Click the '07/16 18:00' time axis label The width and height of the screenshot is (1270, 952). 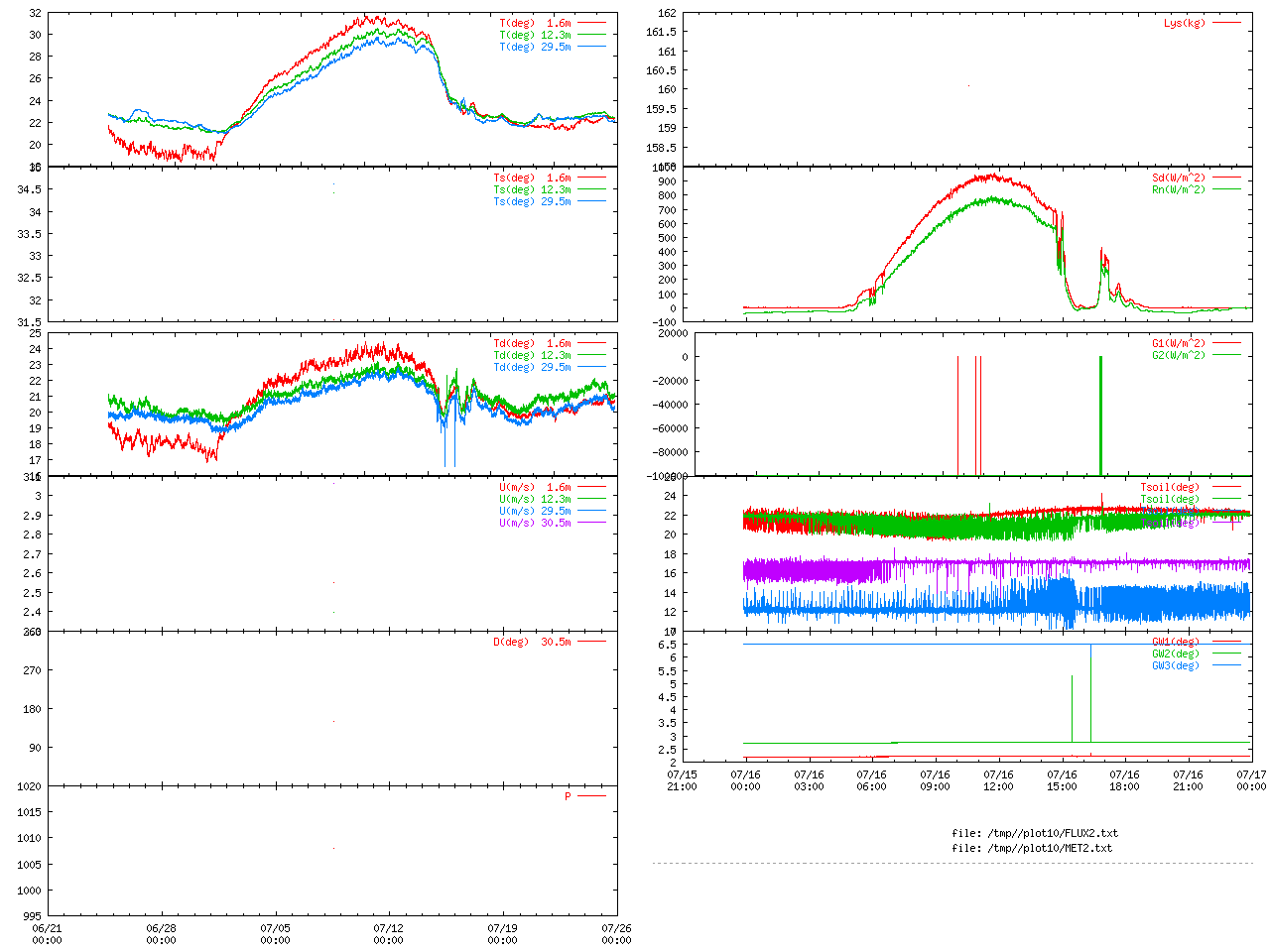(1125, 781)
